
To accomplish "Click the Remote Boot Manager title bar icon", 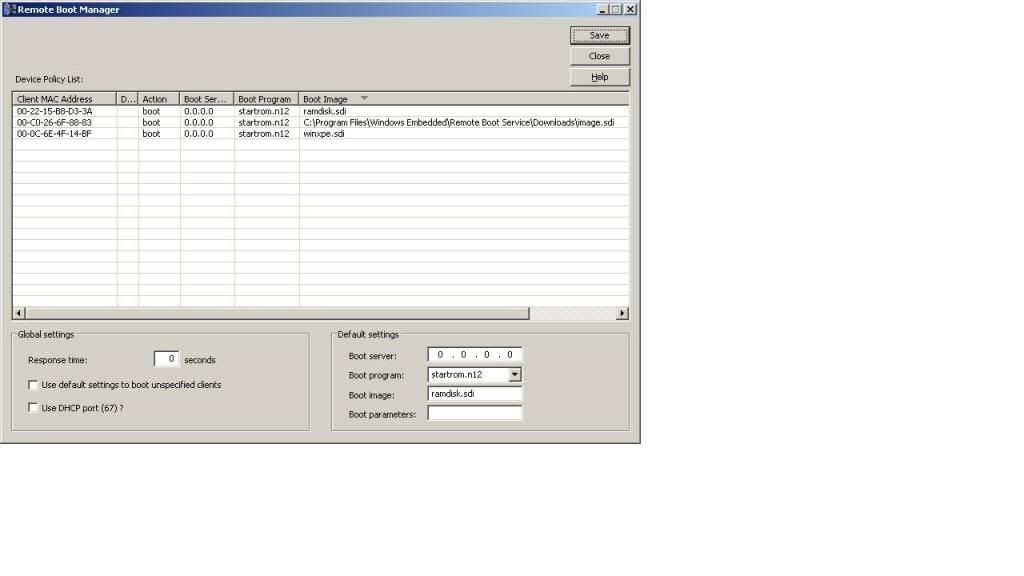I will [x=9, y=9].
